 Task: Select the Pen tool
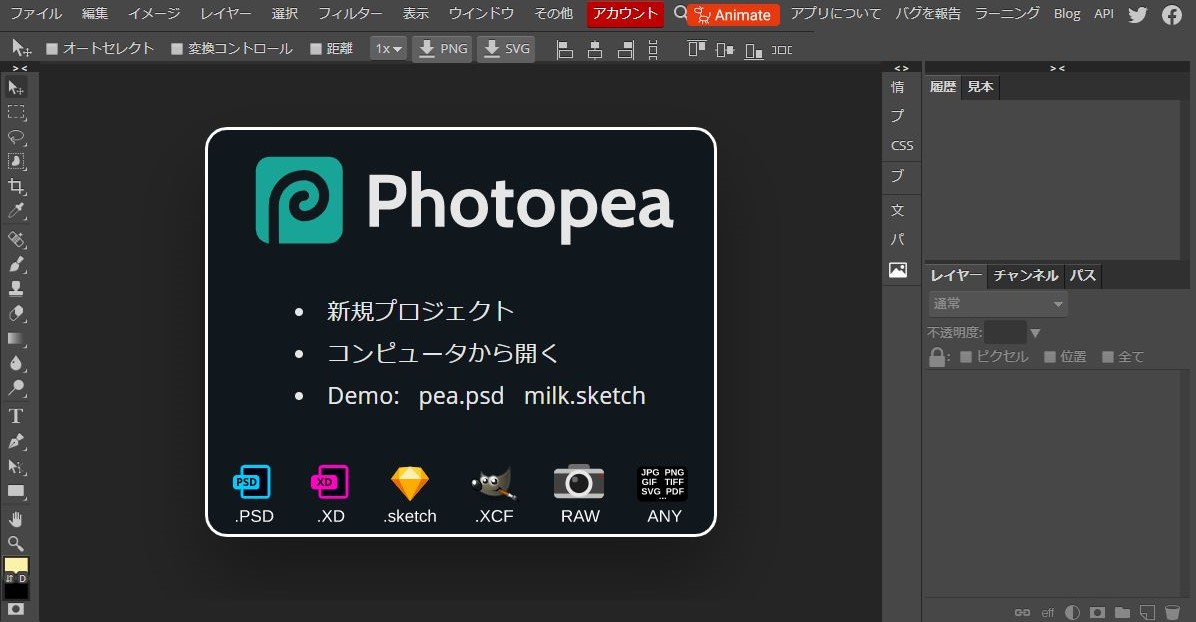[16, 441]
